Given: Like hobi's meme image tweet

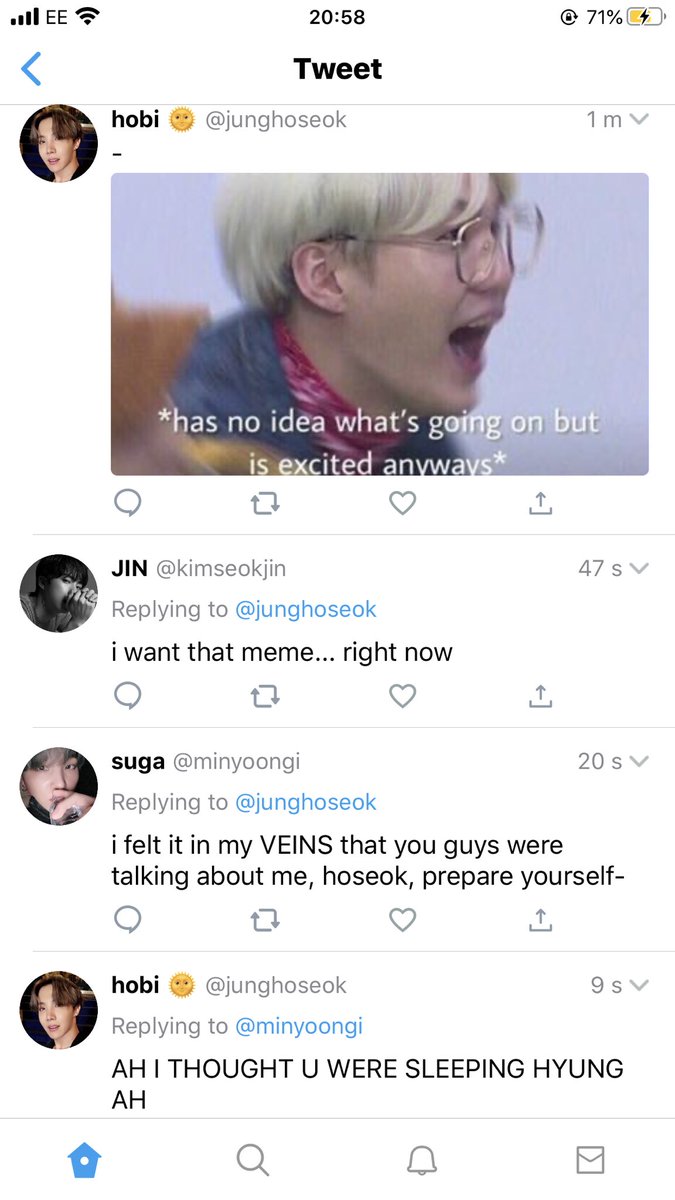Looking at the screenshot, I should click(402, 503).
